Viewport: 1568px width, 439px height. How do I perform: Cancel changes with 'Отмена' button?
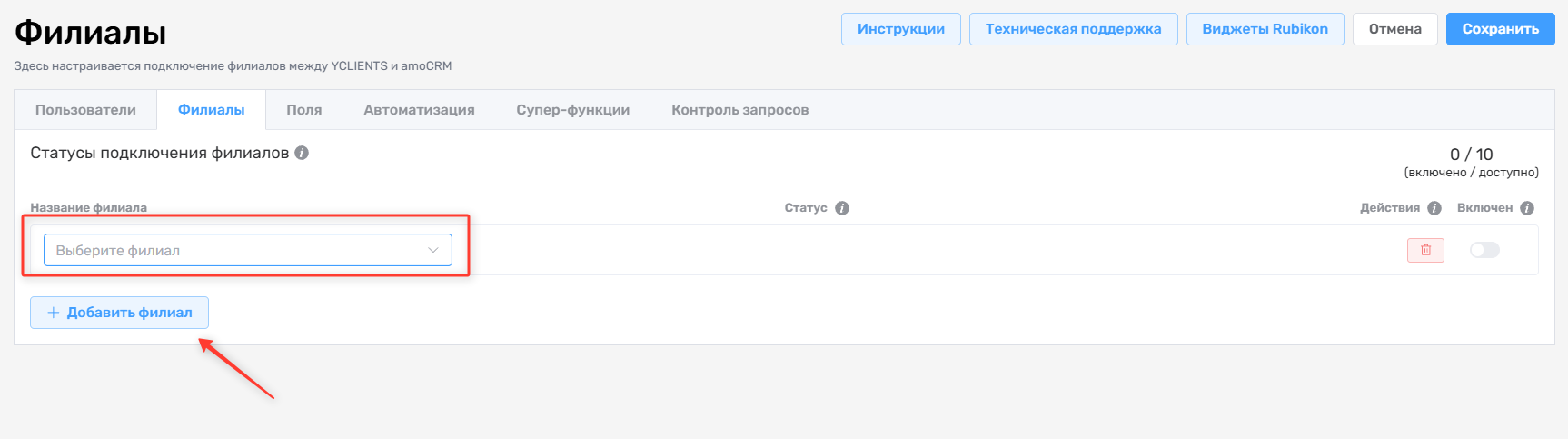click(1395, 29)
